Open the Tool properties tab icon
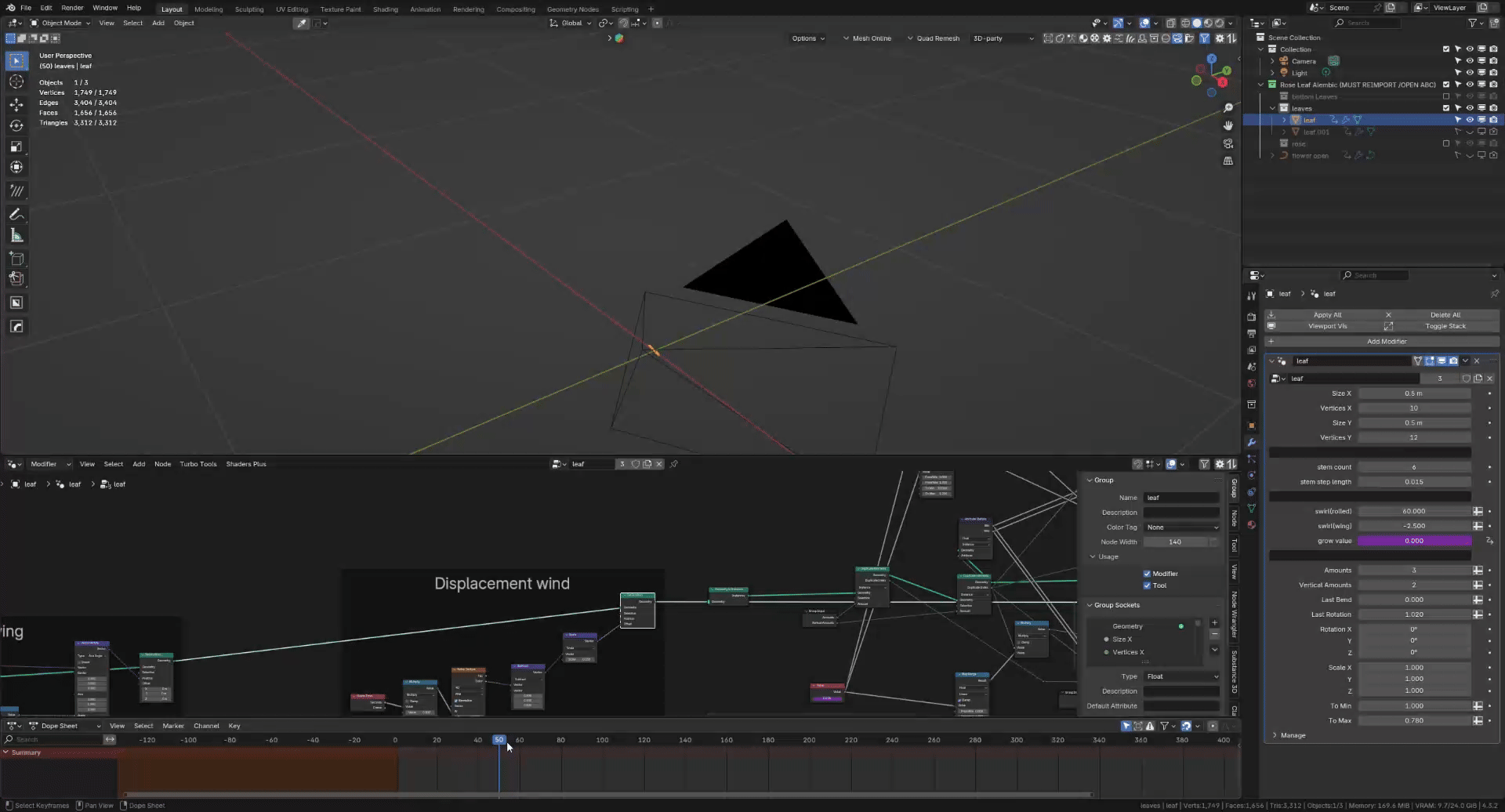 (1251, 295)
